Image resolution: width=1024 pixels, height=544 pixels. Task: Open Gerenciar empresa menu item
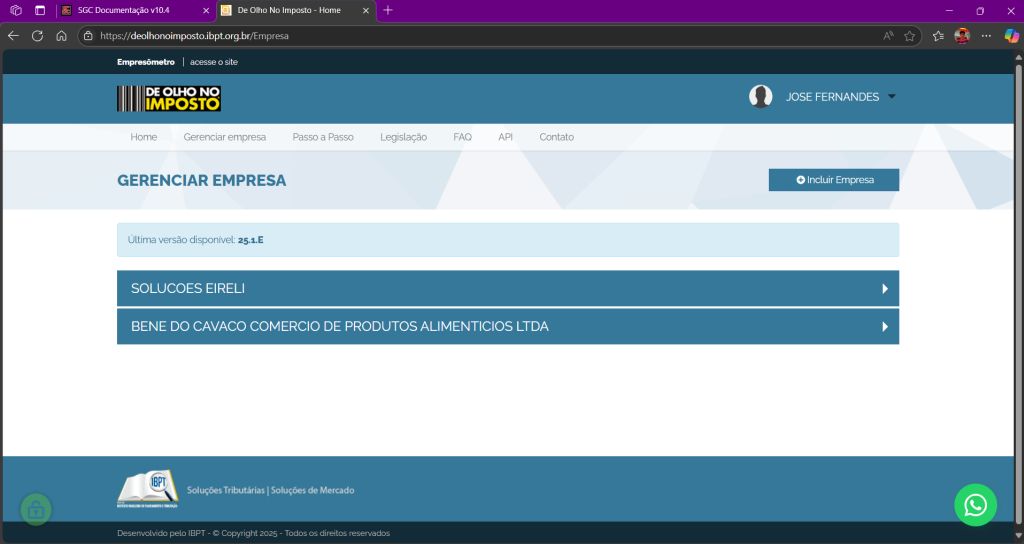tap(225, 137)
